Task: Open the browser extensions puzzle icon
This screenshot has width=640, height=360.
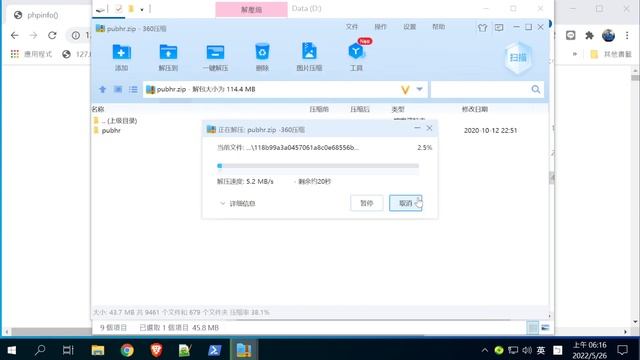Action: coord(589,36)
